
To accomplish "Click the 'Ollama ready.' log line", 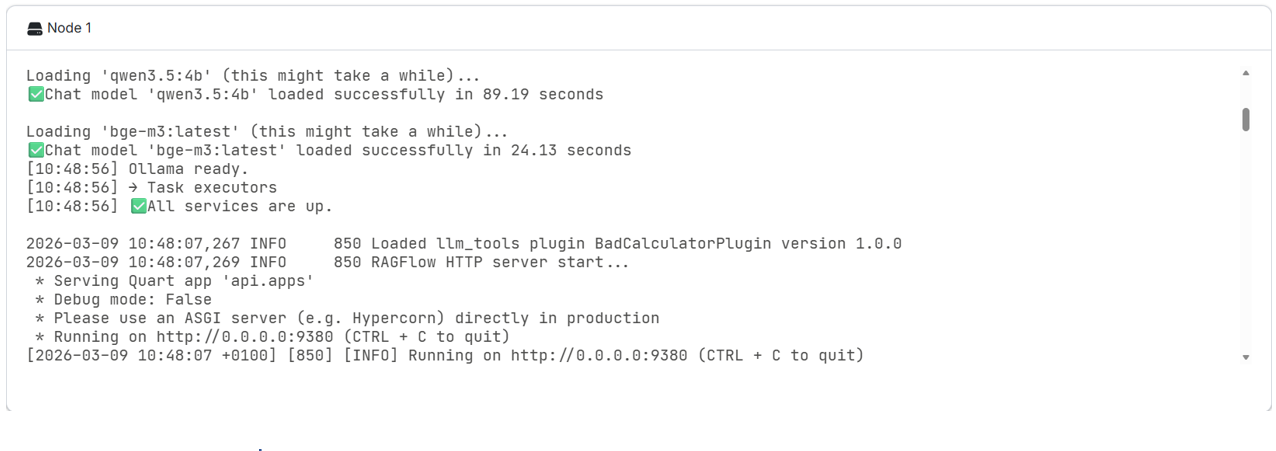I will point(188,169).
